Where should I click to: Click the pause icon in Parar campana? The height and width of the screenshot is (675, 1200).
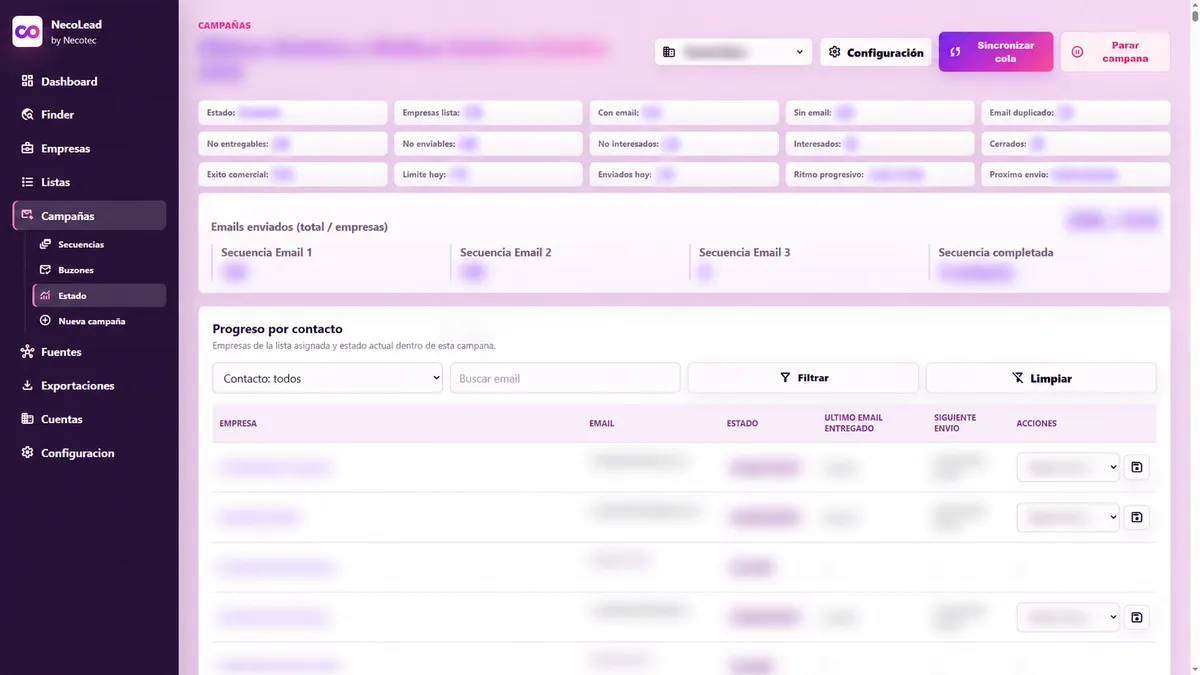click(x=1077, y=52)
